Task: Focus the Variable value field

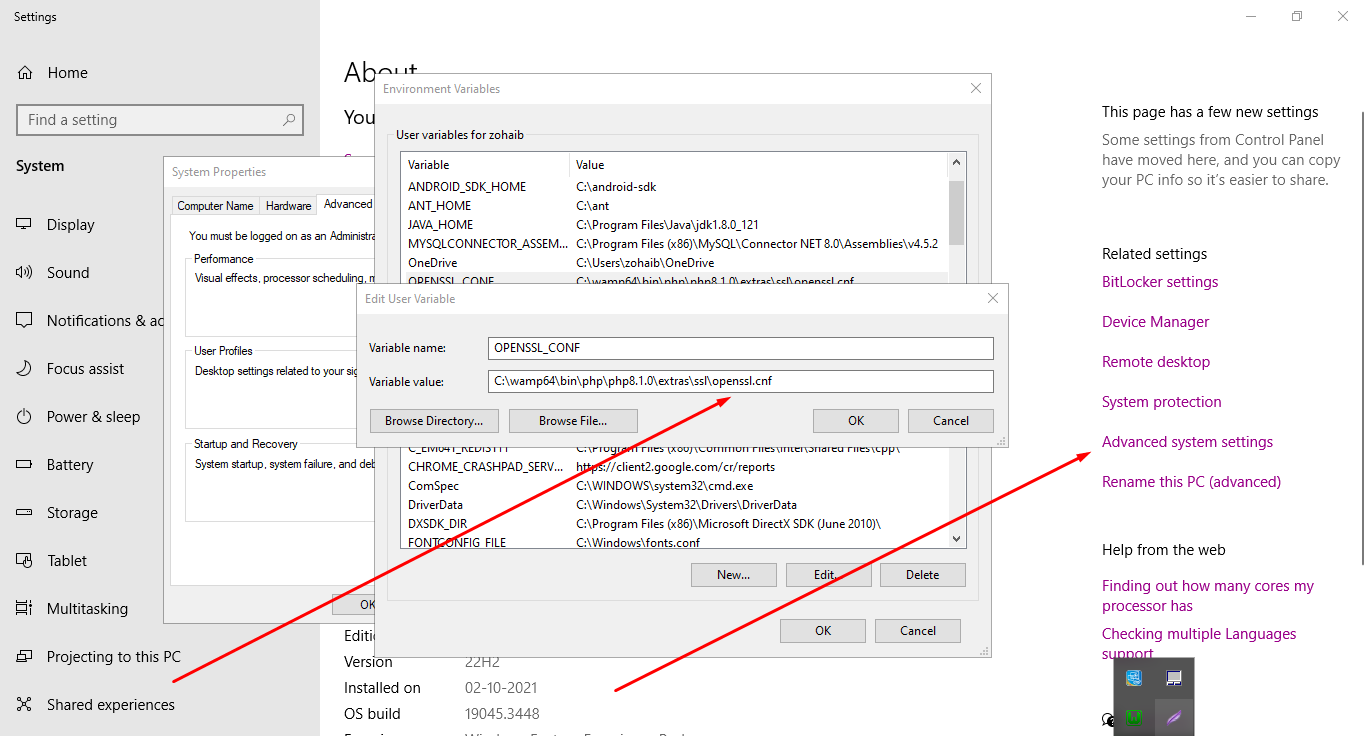Action: coord(741,381)
